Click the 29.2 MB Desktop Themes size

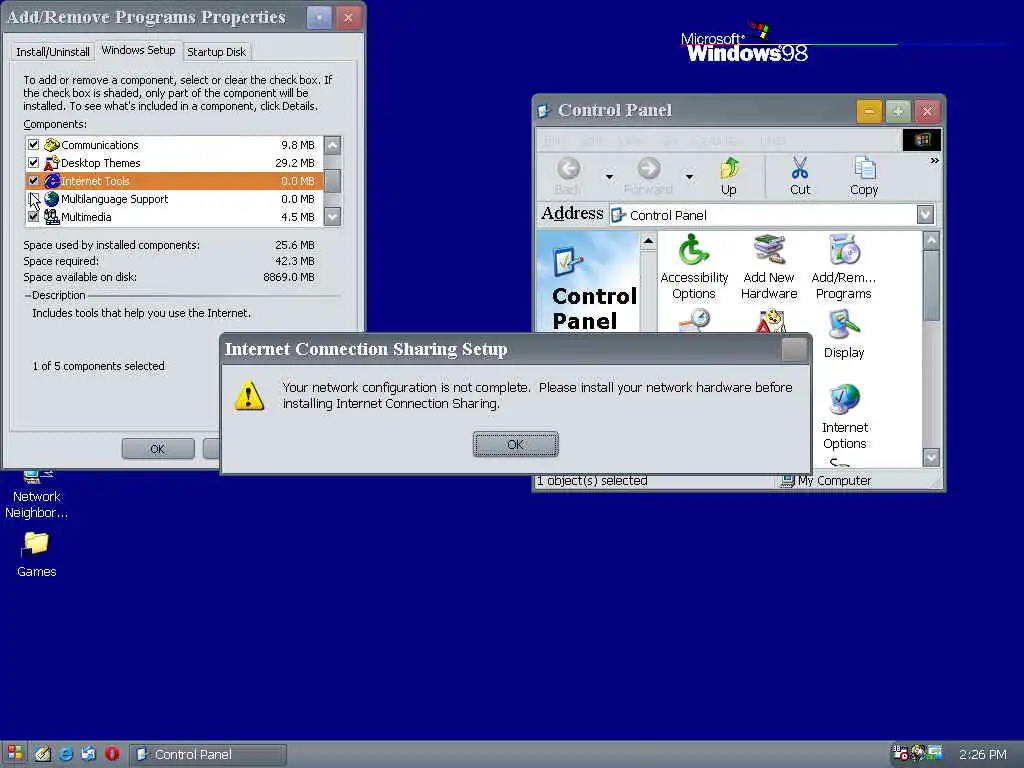(x=295, y=163)
